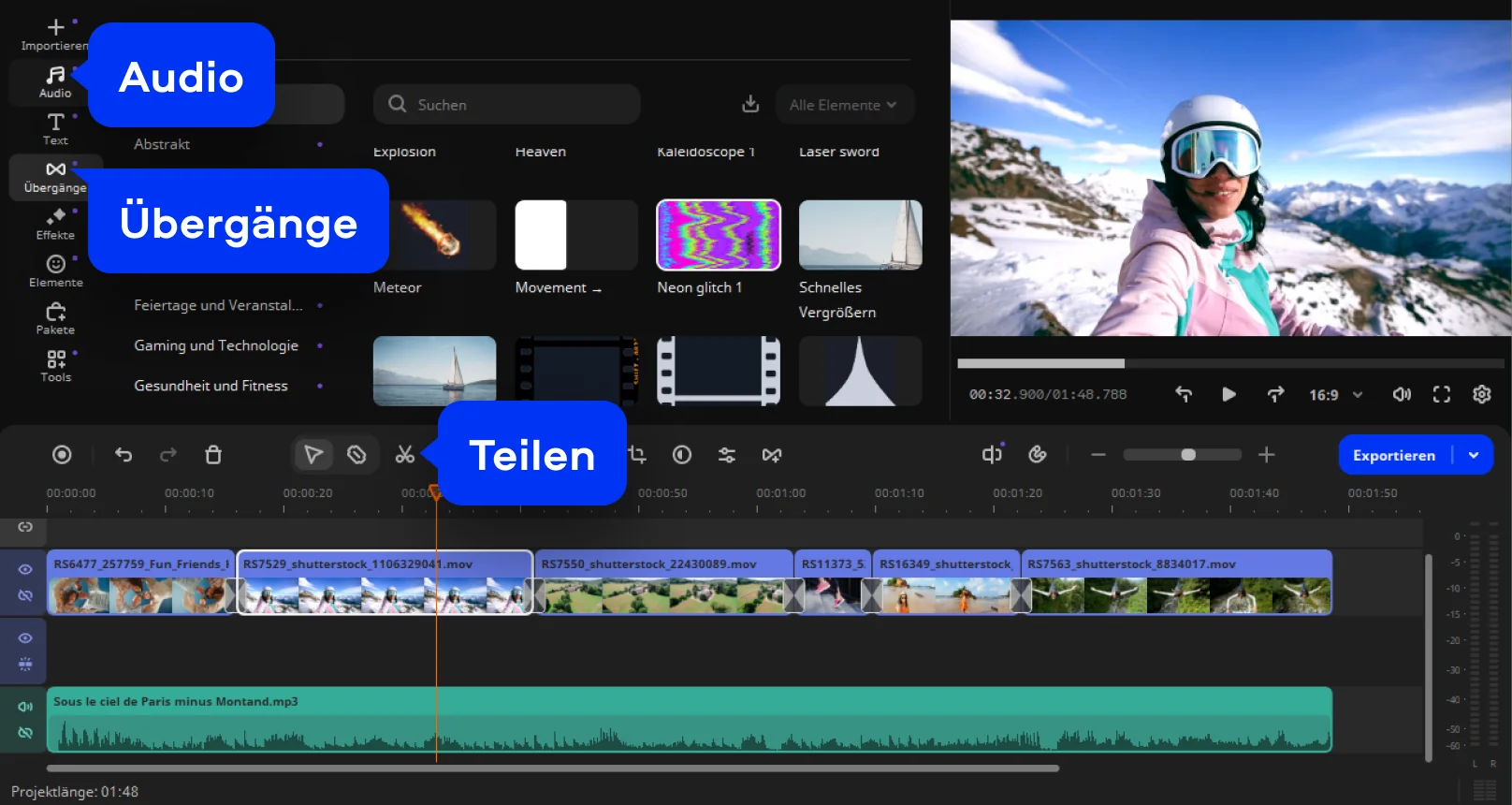The height and width of the screenshot is (805, 1512).
Task: Open the Text tab in sidebar
Action: pos(55,128)
